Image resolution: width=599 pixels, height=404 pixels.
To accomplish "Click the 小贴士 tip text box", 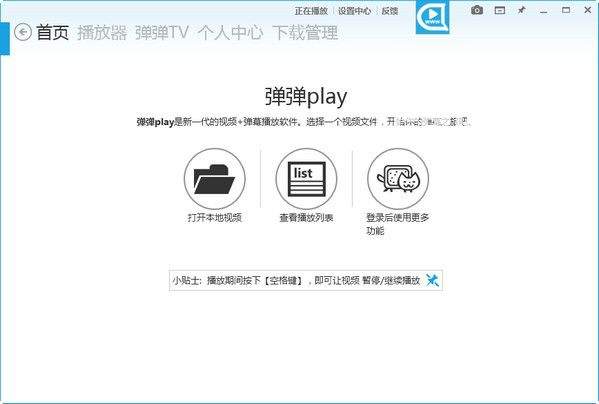I will coord(306,280).
